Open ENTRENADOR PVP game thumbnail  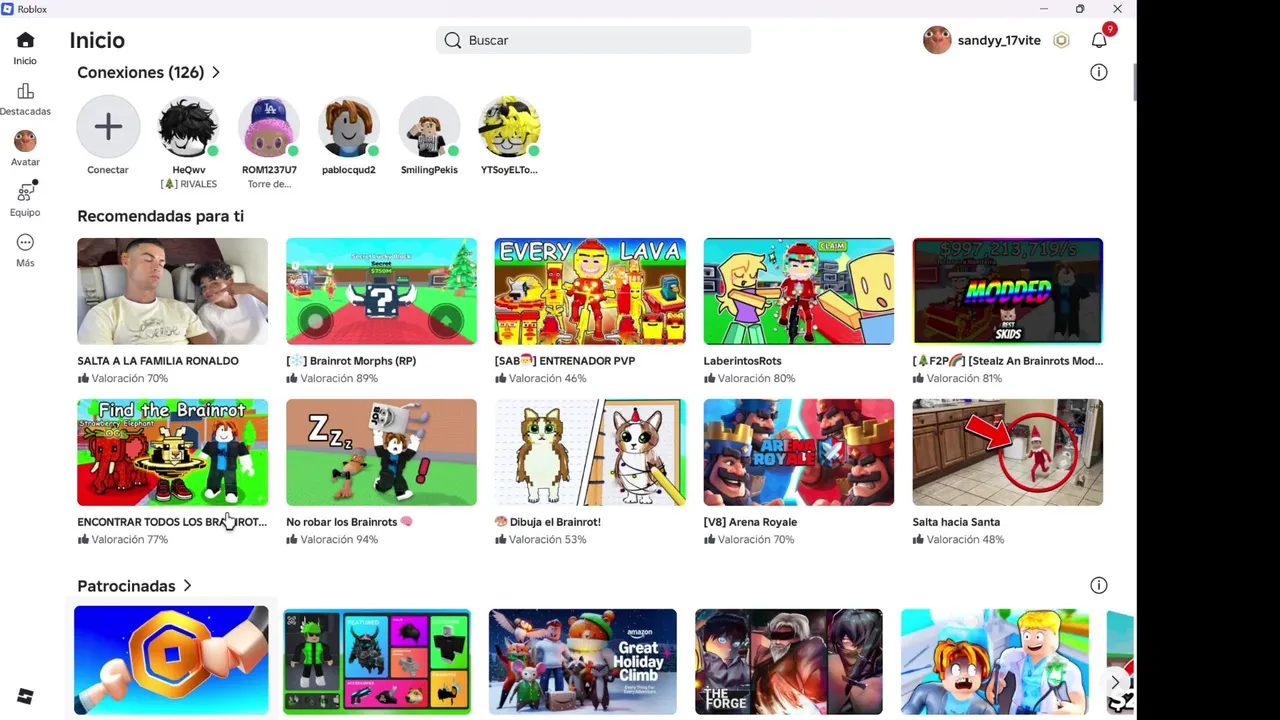coord(590,291)
